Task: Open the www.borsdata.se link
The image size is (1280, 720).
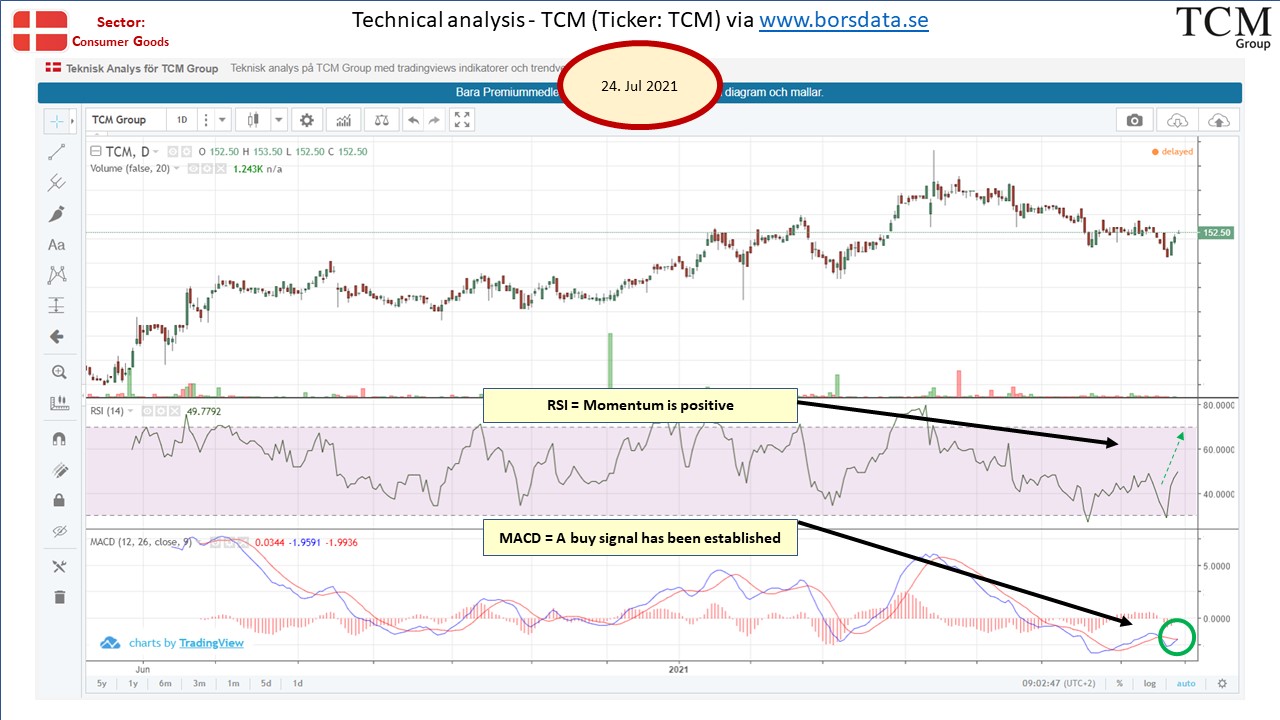Action: coord(844,20)
